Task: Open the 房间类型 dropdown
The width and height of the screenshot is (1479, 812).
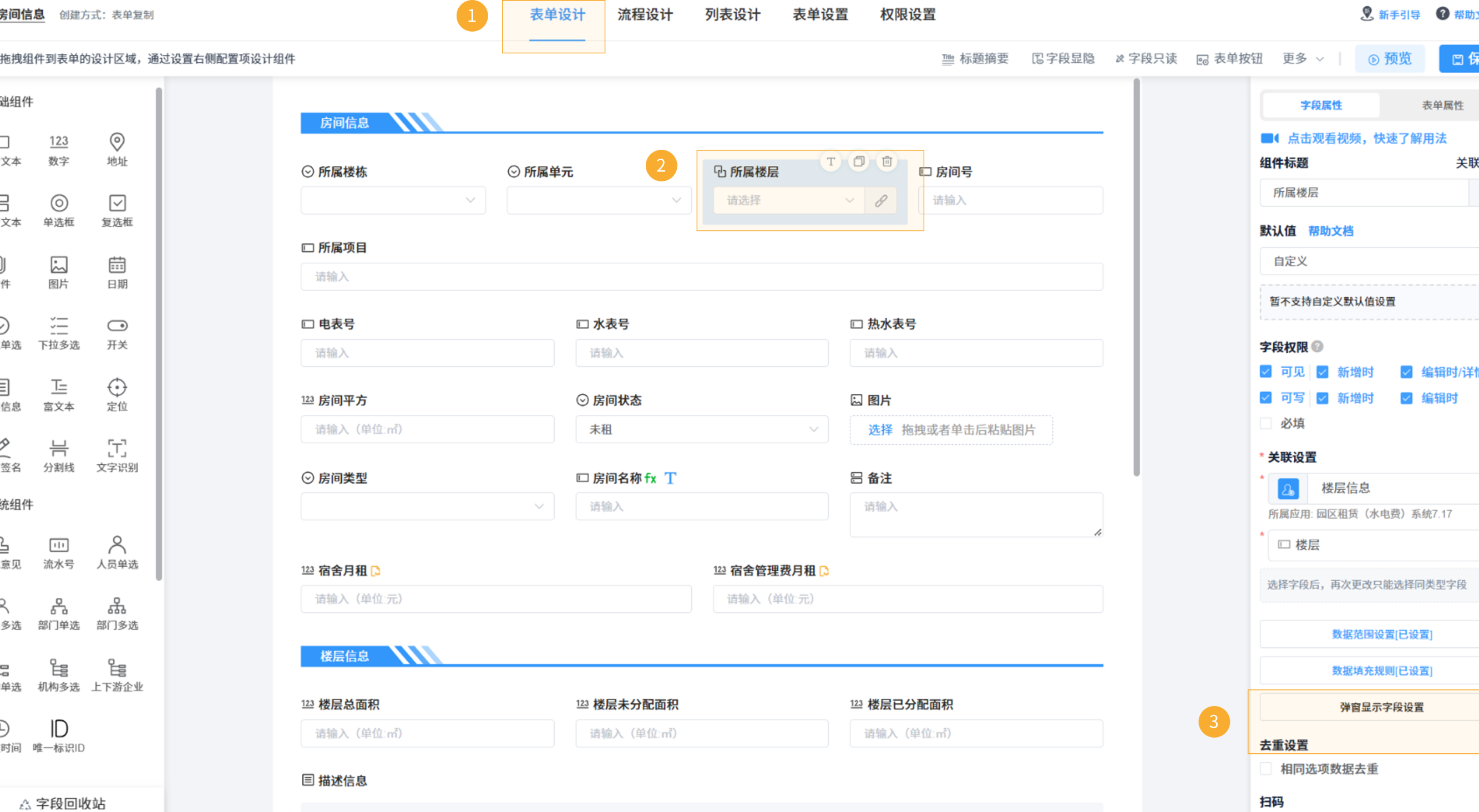Action: pos(427,506)
